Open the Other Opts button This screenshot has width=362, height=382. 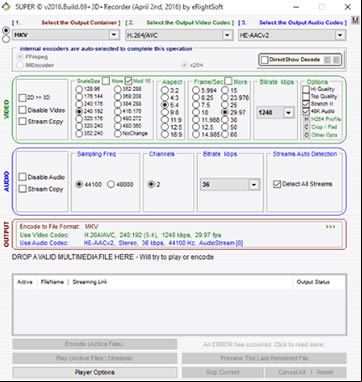point(306,135)
